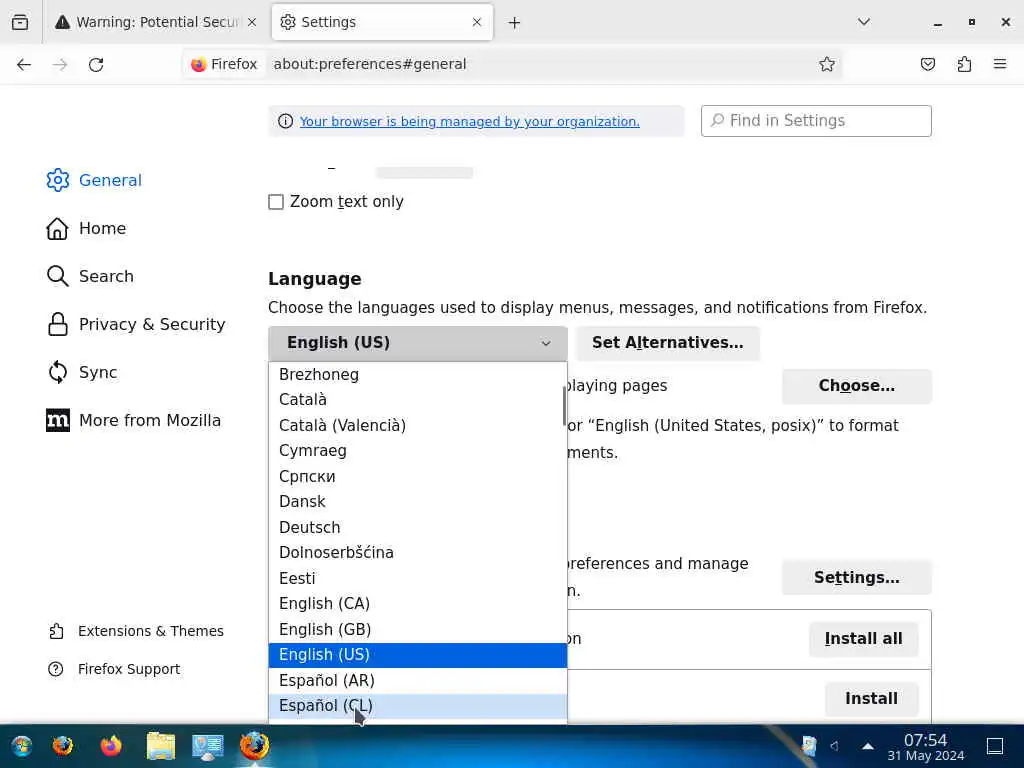Click the language list scrollbar thumb
The image size is (1024, 768).
564,406
